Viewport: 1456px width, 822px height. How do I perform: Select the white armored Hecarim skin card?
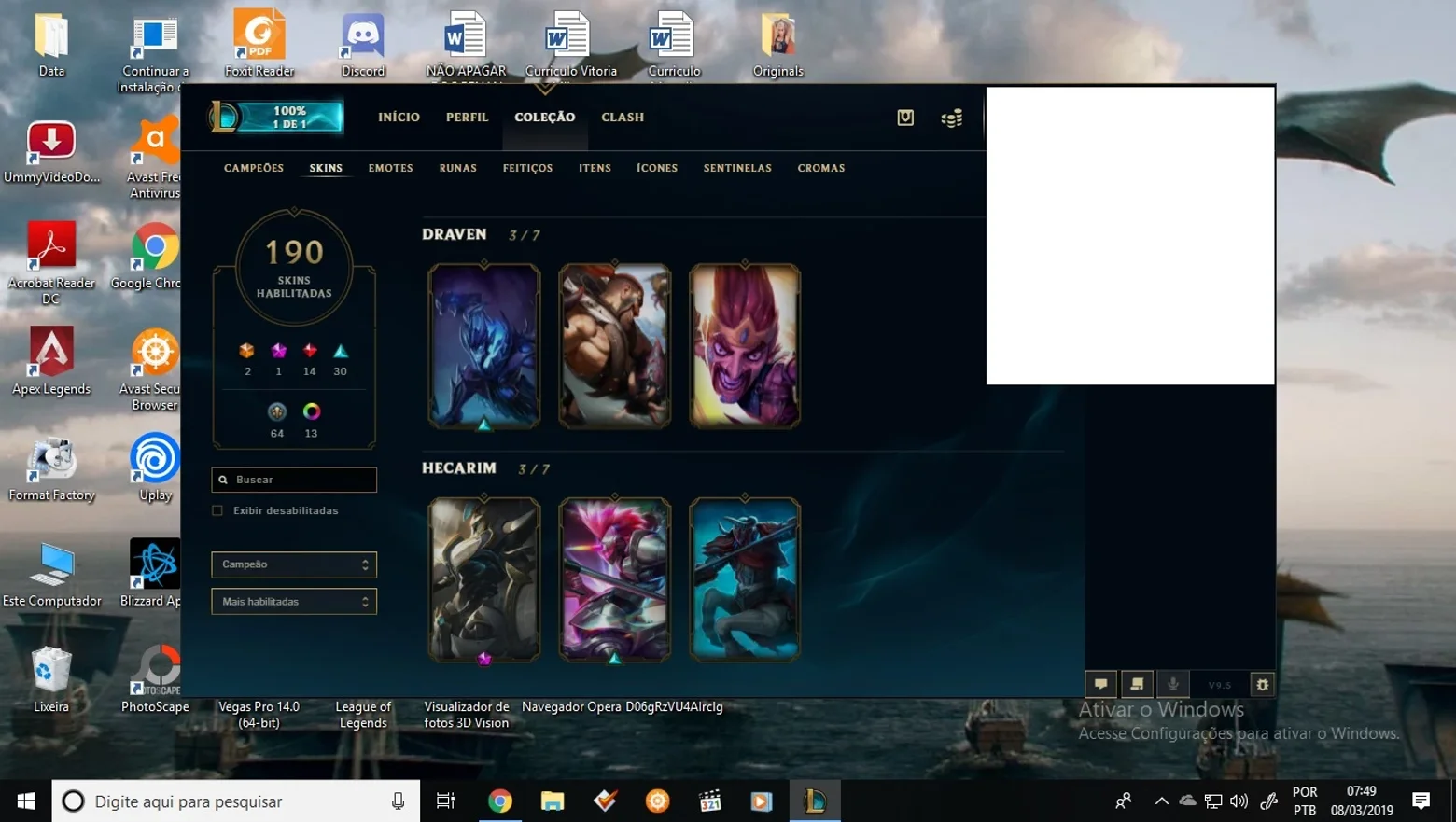(x=483, y=579)
